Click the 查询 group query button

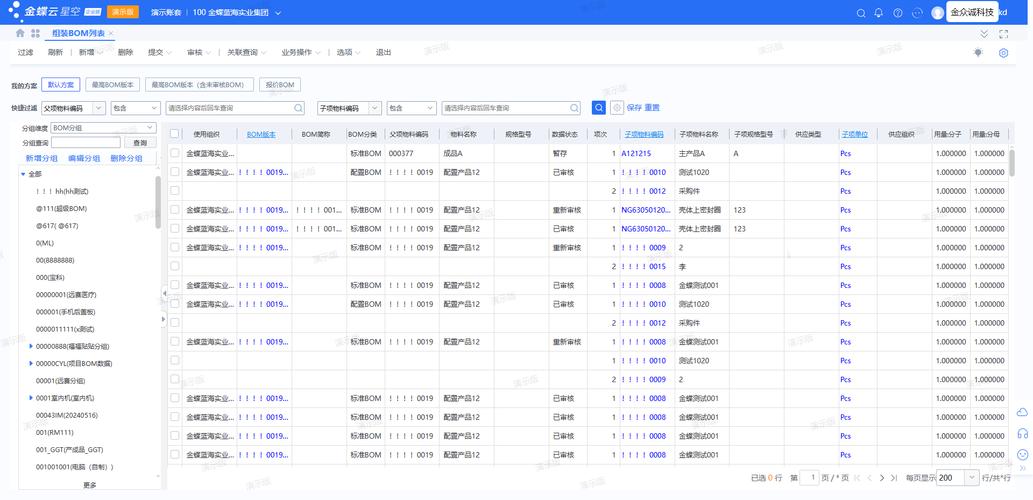pos(140,143)
